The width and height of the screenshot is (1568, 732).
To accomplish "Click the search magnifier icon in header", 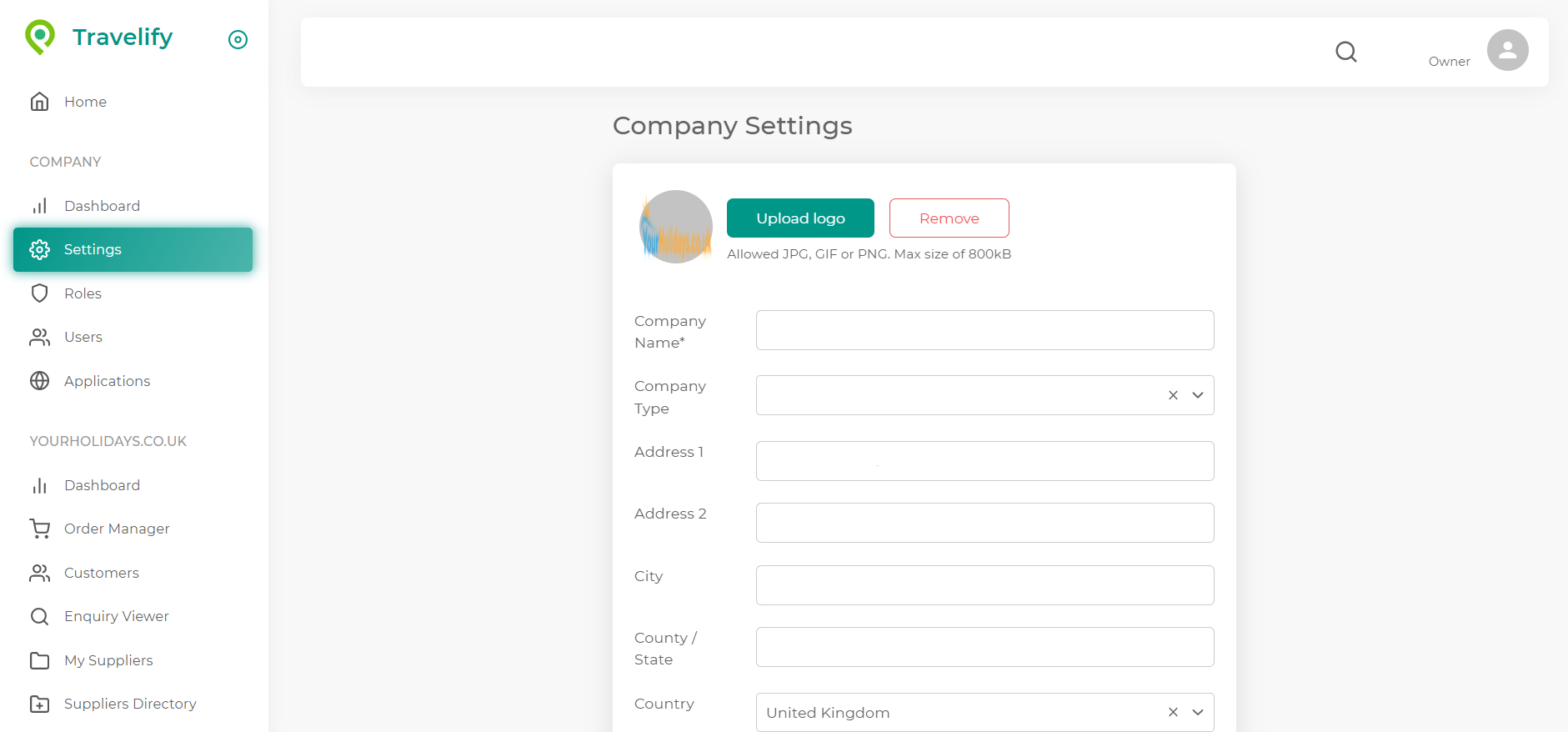I will [1345, 52].
